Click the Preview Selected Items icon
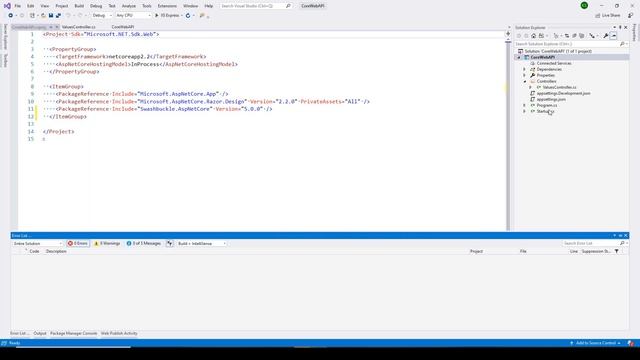Viewport: 640px width, 360px height. (613, 36)
